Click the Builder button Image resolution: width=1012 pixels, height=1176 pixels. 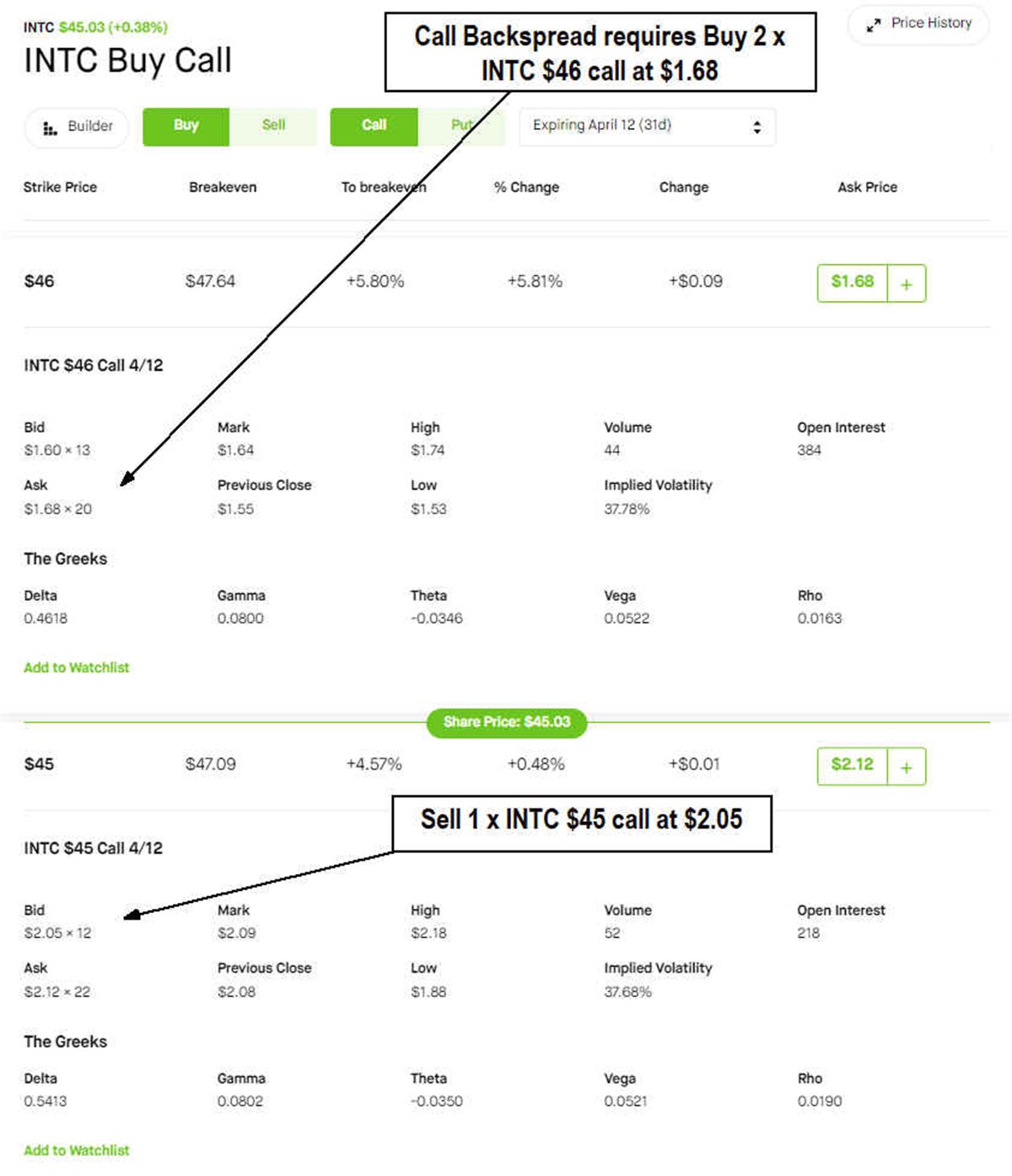[77, 127]
